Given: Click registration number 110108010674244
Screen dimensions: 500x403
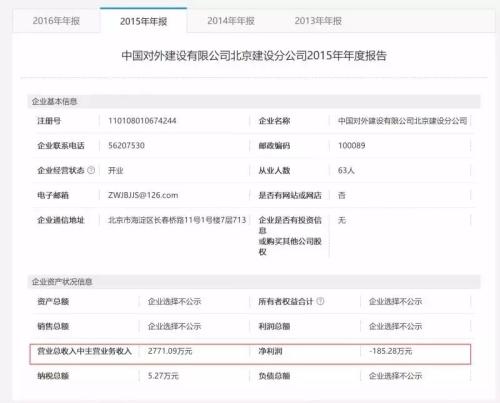Looking at the screenshot, I should [x=142, y=121].
